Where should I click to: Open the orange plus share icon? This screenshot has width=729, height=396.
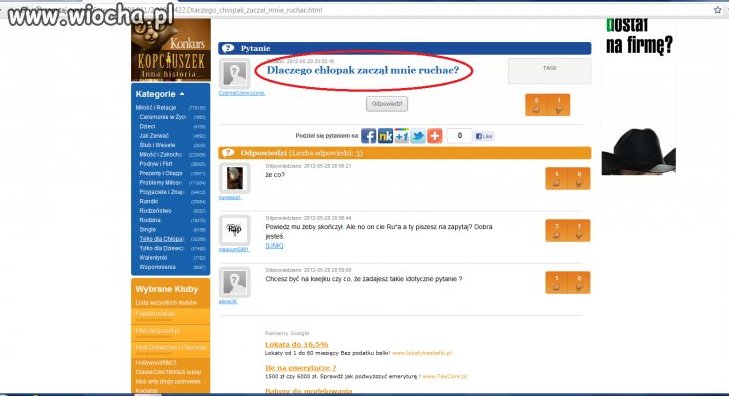coord(435,136)
